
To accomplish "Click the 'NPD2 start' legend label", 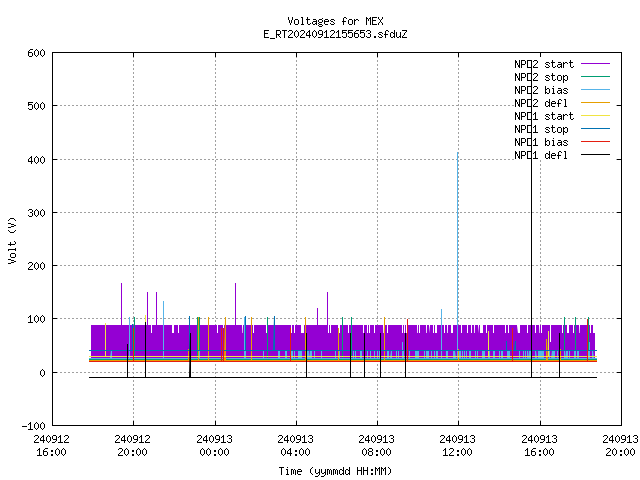I will click(544, 64).
